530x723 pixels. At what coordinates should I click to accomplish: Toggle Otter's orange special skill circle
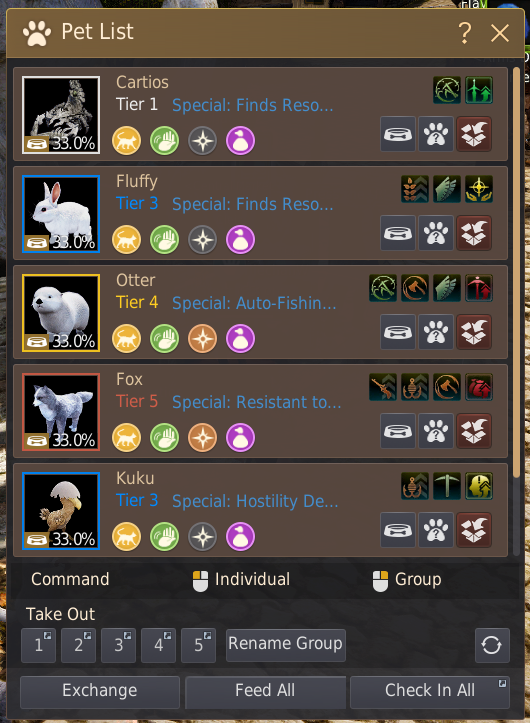click(x=202, y=338)
